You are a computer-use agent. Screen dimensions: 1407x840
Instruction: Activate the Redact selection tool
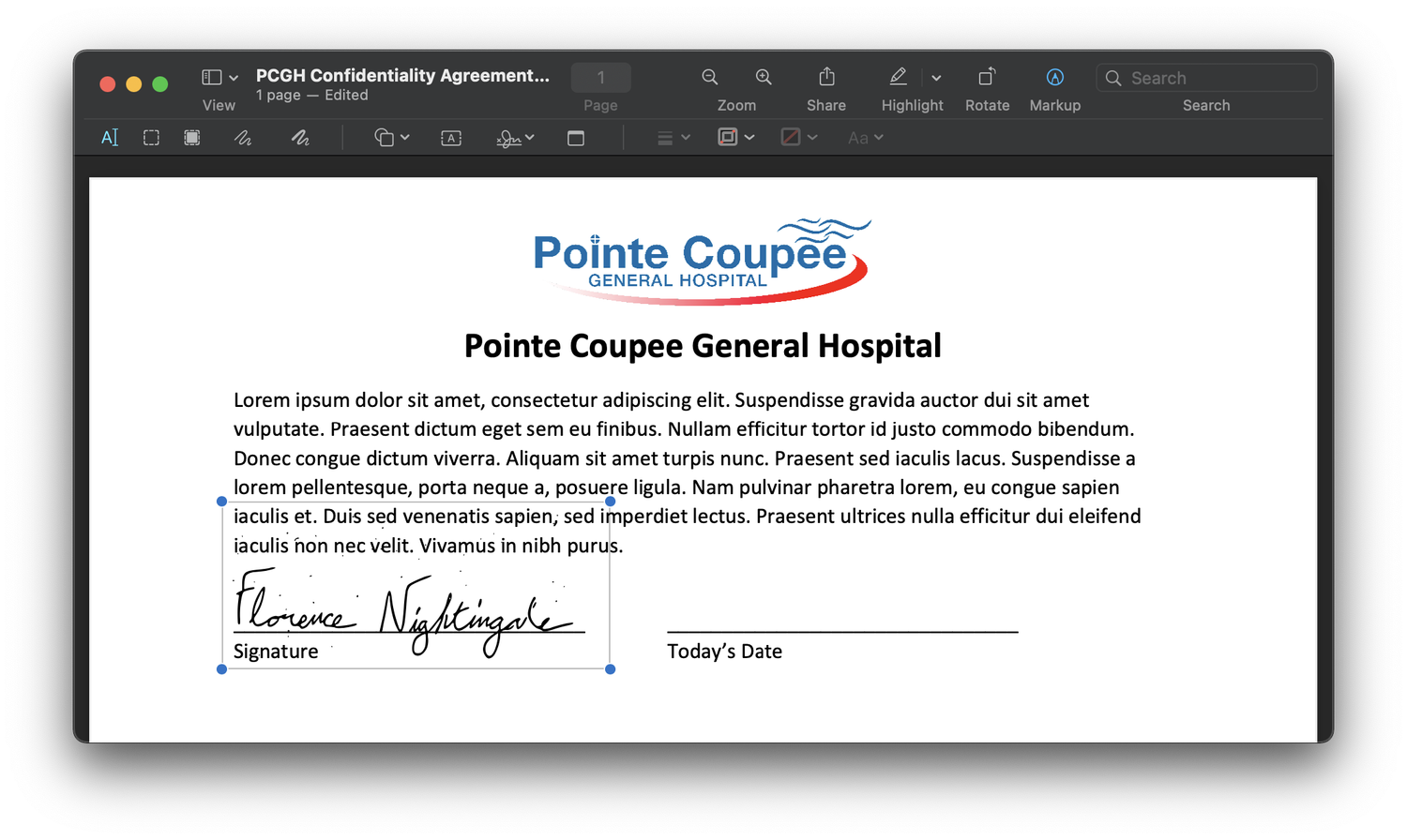coord(192,138)
